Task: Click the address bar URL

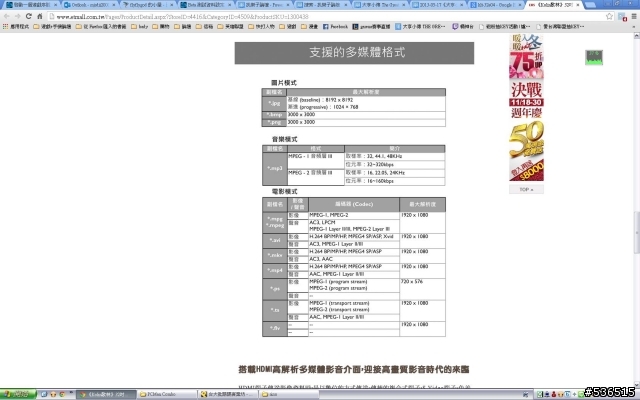Action: [182, 17]
